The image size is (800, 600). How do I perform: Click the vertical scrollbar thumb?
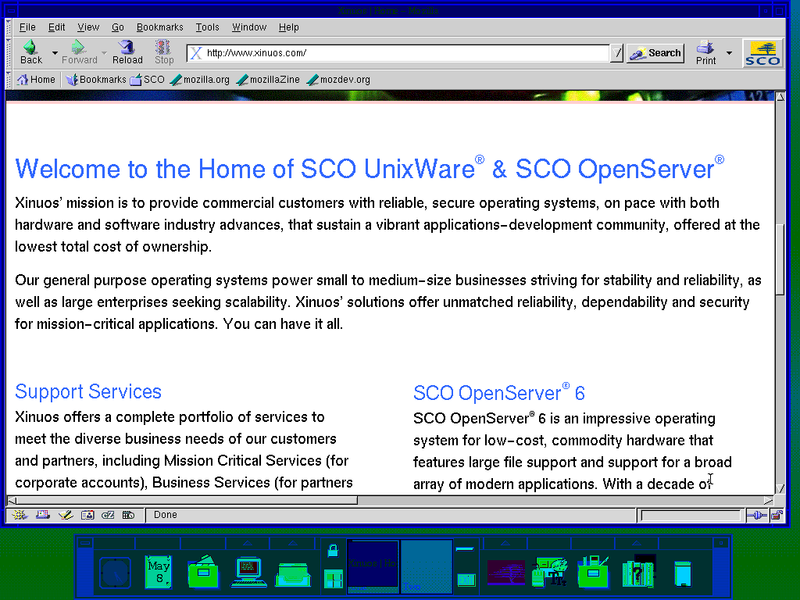[x=780, y=259]
